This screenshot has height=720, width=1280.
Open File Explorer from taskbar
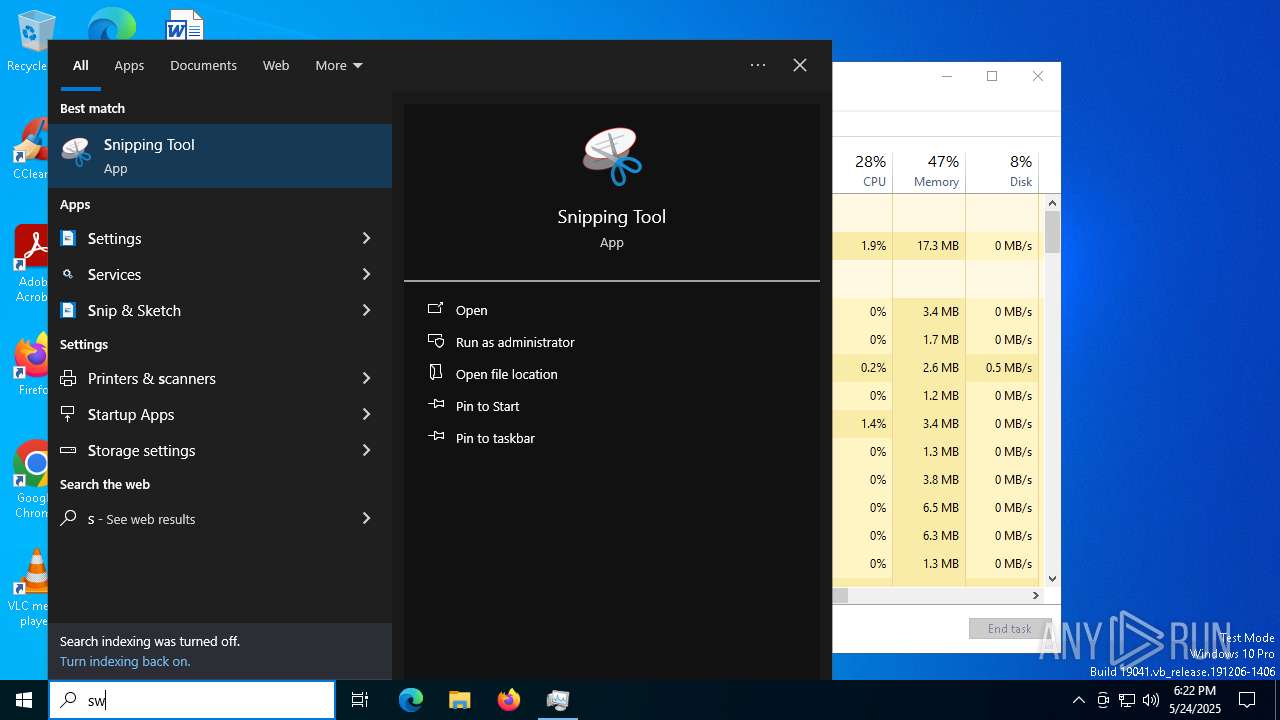[460, 700]
